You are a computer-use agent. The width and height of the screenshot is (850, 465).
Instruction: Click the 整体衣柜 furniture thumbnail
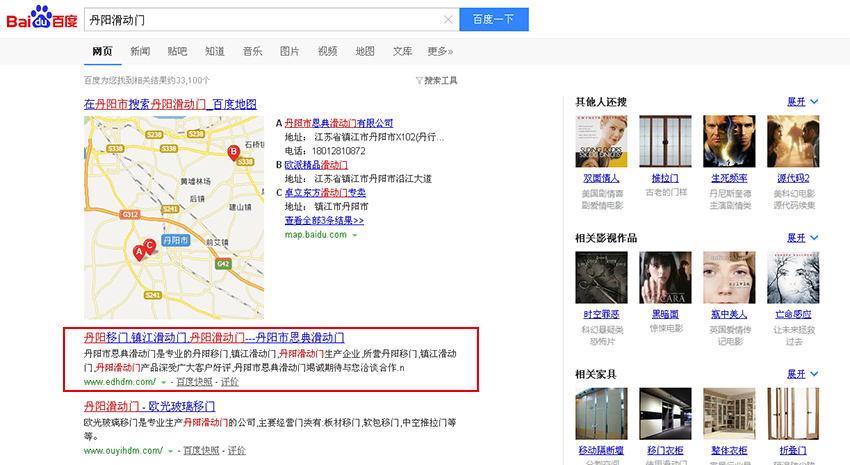tap(729, 413)
